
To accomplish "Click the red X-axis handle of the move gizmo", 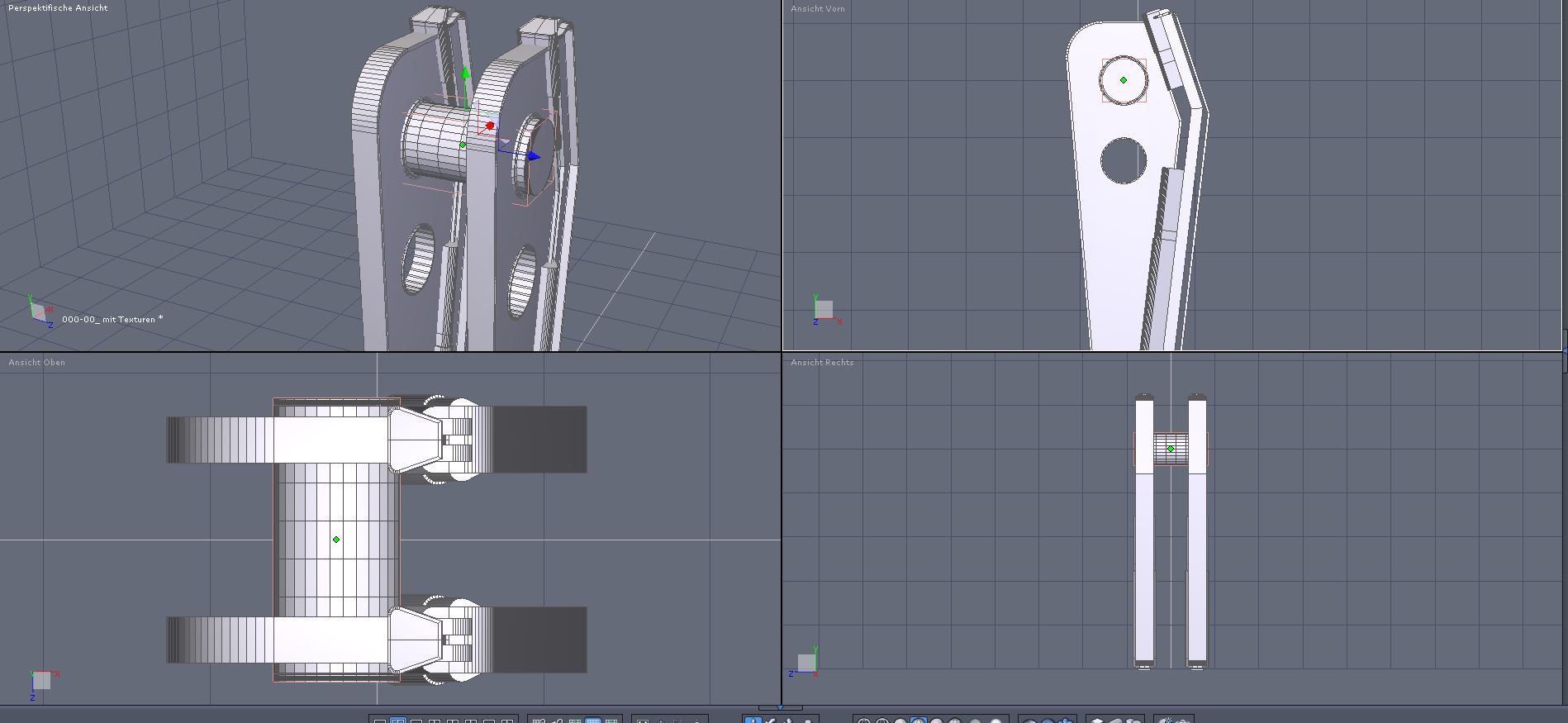I will [490, 126].
